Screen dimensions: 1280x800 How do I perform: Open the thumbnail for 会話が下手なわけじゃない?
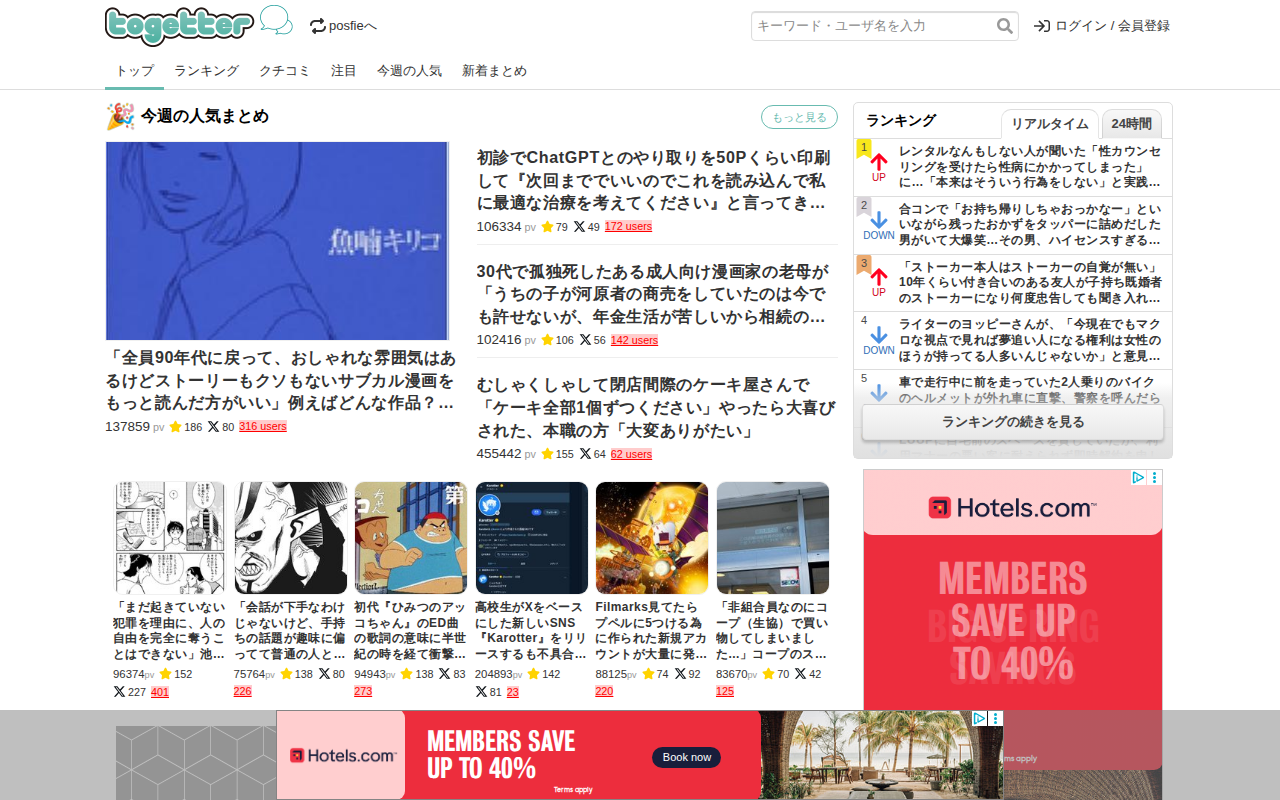point(291,538)
